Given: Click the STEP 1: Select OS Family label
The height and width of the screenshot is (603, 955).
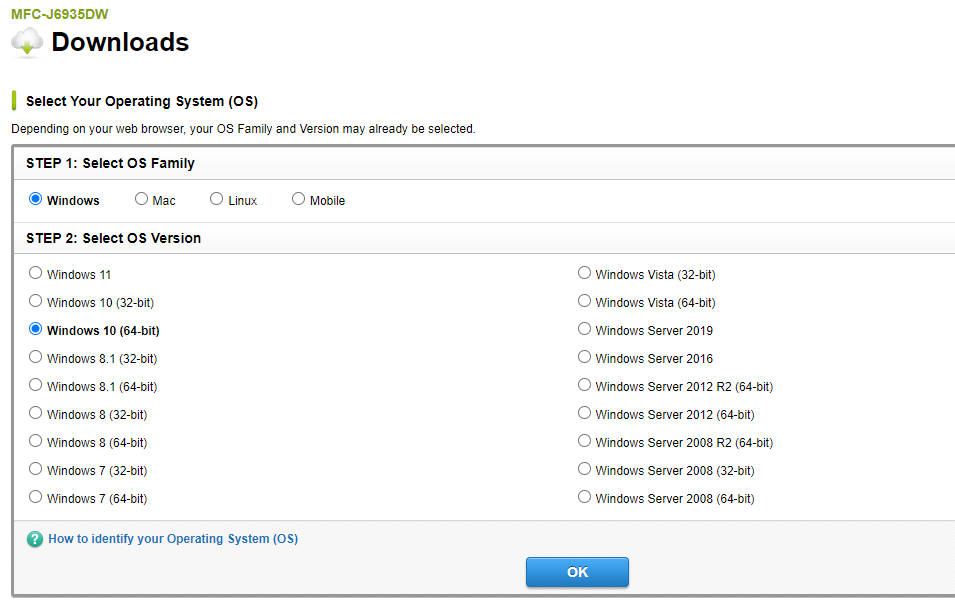Looking at the screenshot, I should tap(110, 163).
